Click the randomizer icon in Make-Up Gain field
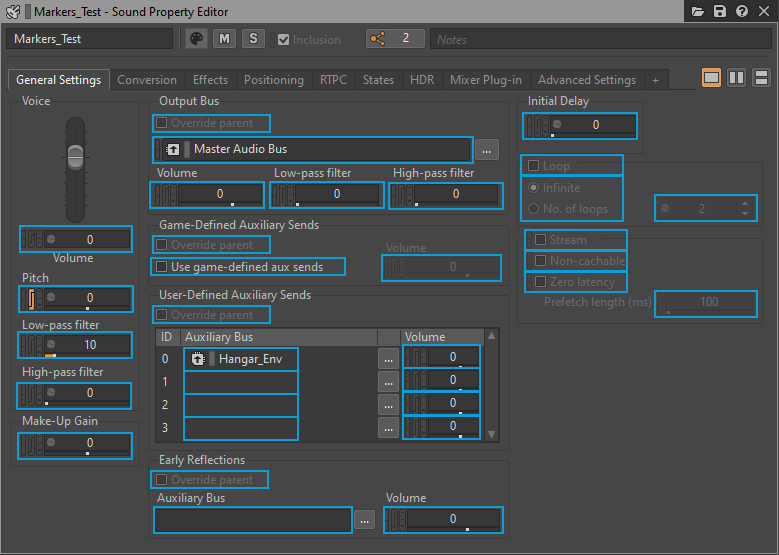Viewport: 779px width, 555px height. click(x=51, y=442)
